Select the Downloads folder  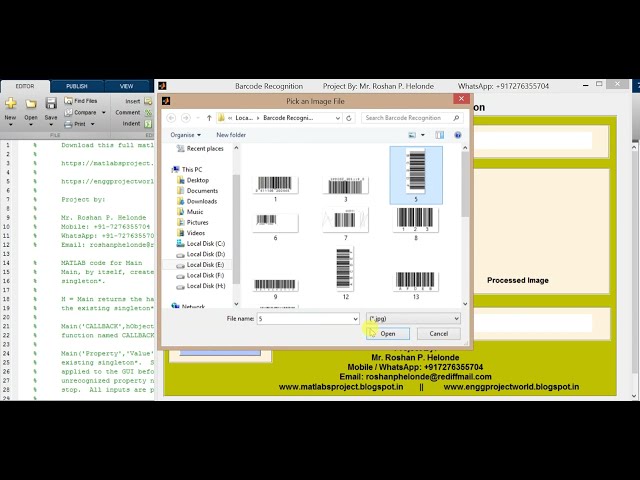click(x=197, y=201)
